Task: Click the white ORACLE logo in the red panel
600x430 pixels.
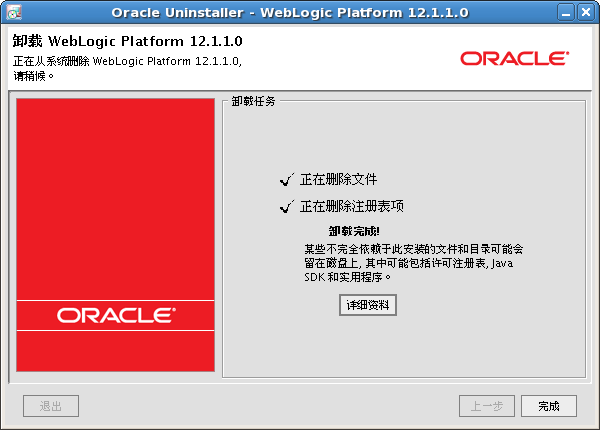Action: pyautogui.click(x=116, y=315)
